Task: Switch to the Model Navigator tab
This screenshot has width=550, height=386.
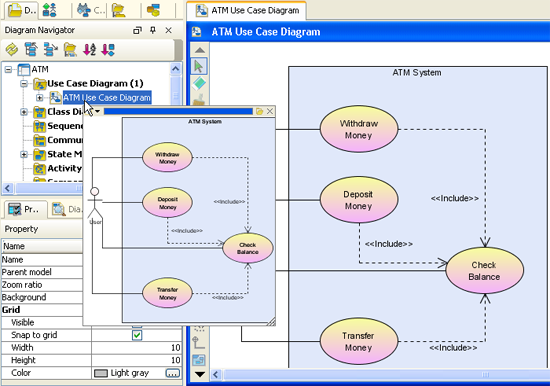Action: tap(50, 10)
